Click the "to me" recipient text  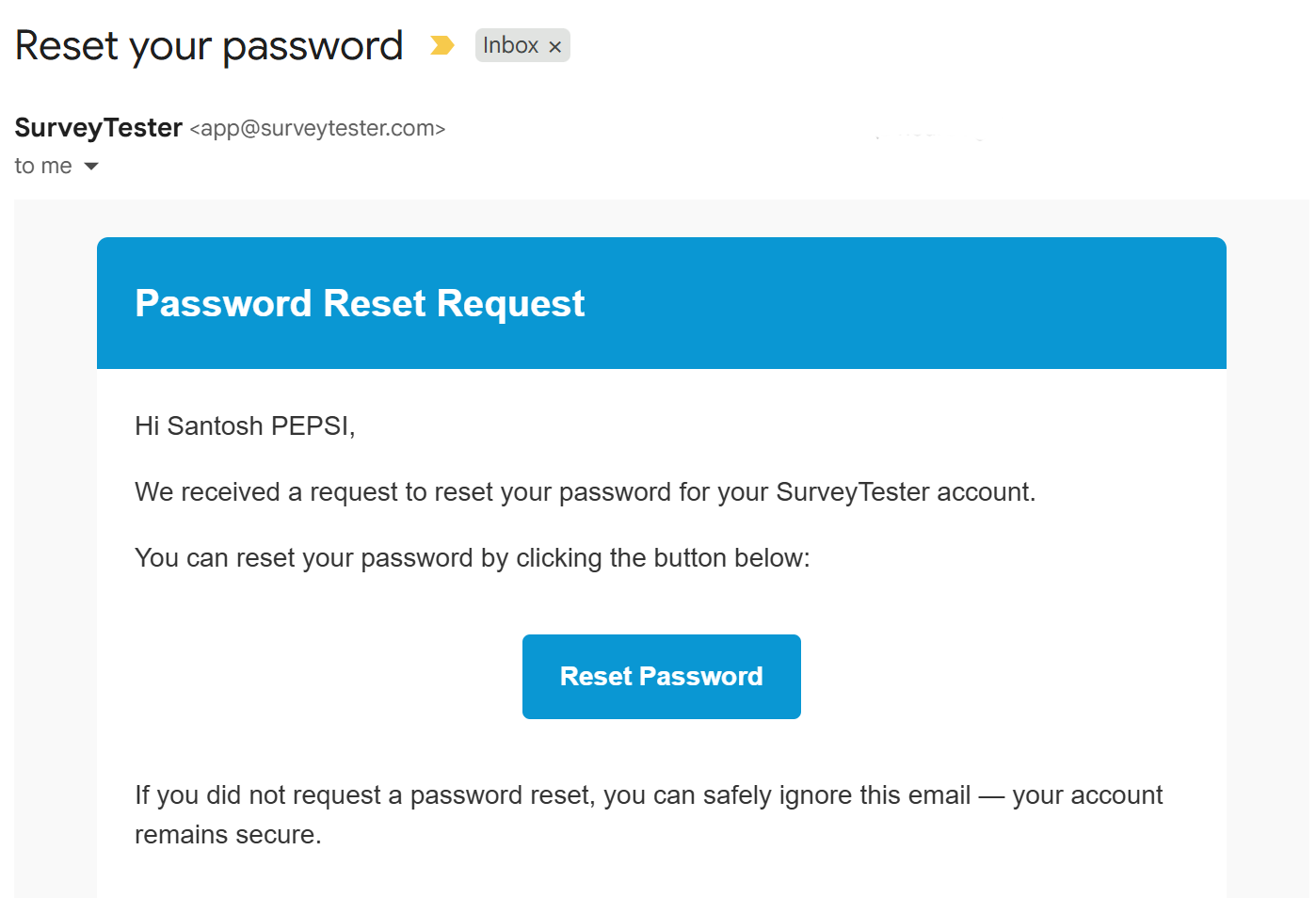coord(43,167)
